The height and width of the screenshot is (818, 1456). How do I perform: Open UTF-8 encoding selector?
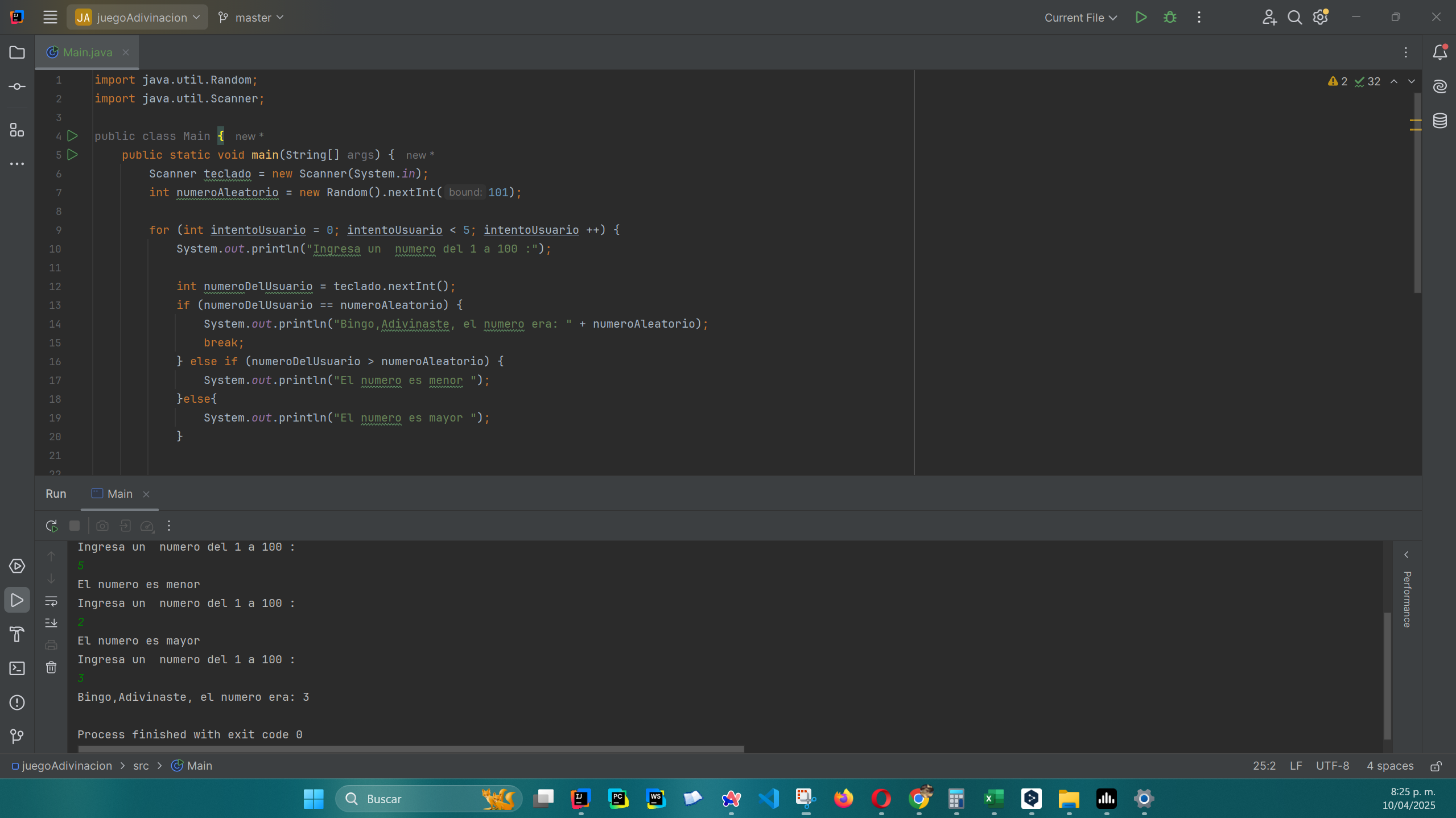click(1332, 766)
